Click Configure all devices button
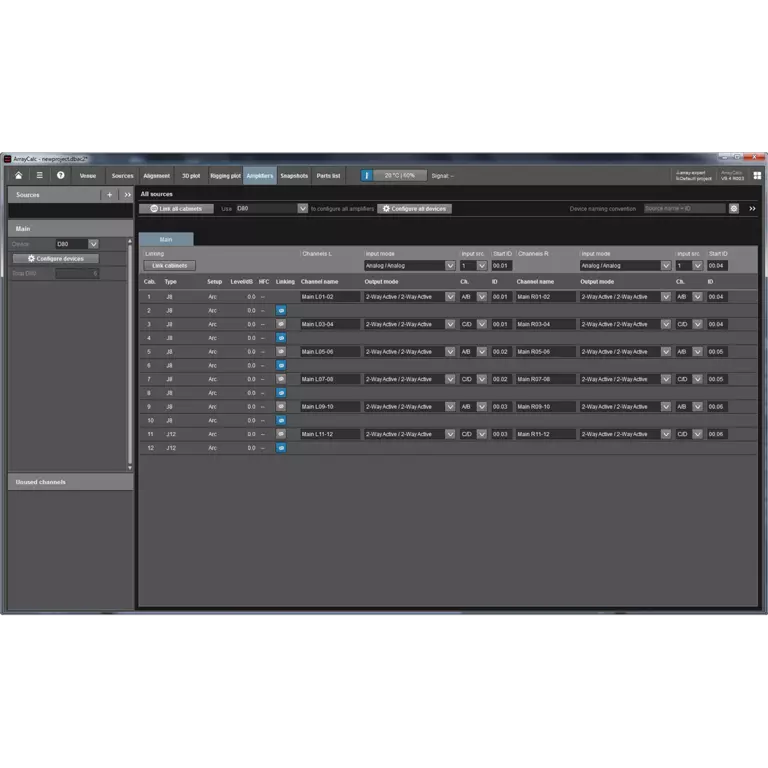This screenshot has height=768, width=768. click(x=414, y=209)
